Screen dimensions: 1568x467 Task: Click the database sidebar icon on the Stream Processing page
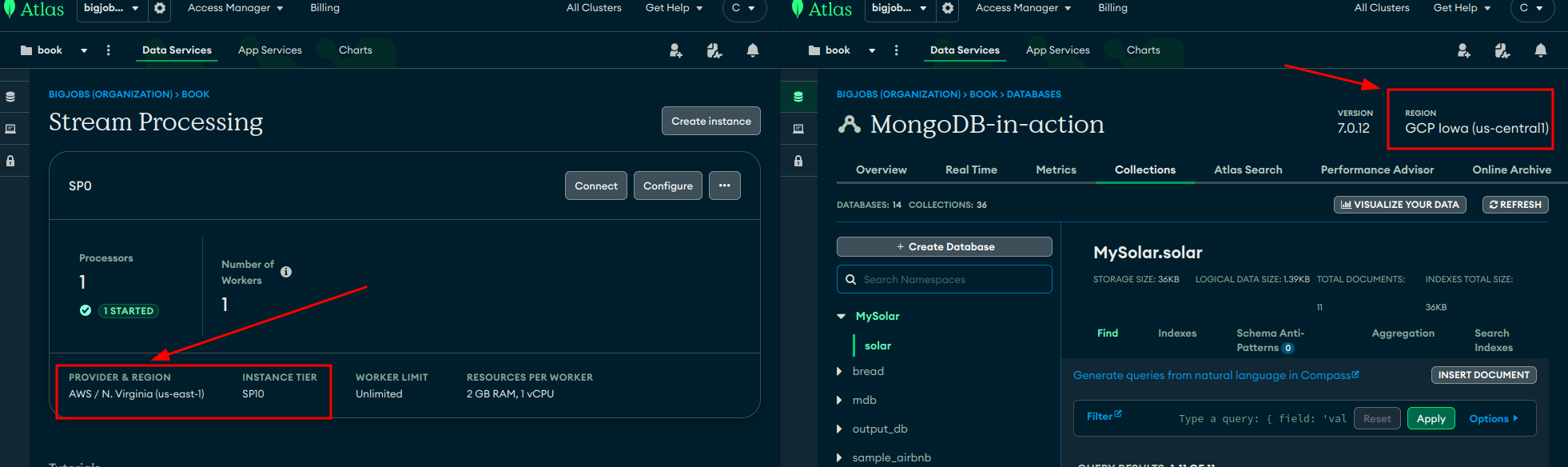10,97
